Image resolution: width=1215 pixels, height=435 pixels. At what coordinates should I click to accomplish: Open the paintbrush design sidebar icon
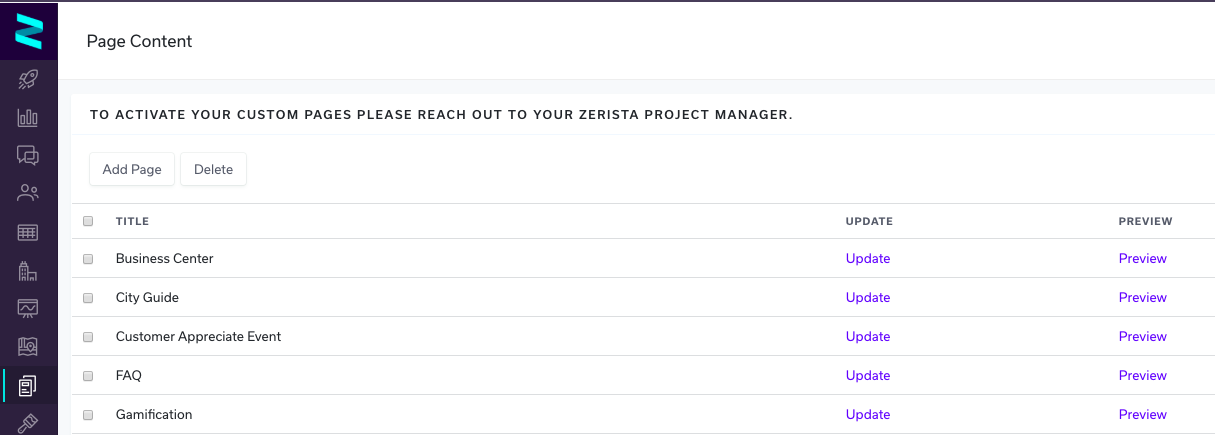pos(28,423)
